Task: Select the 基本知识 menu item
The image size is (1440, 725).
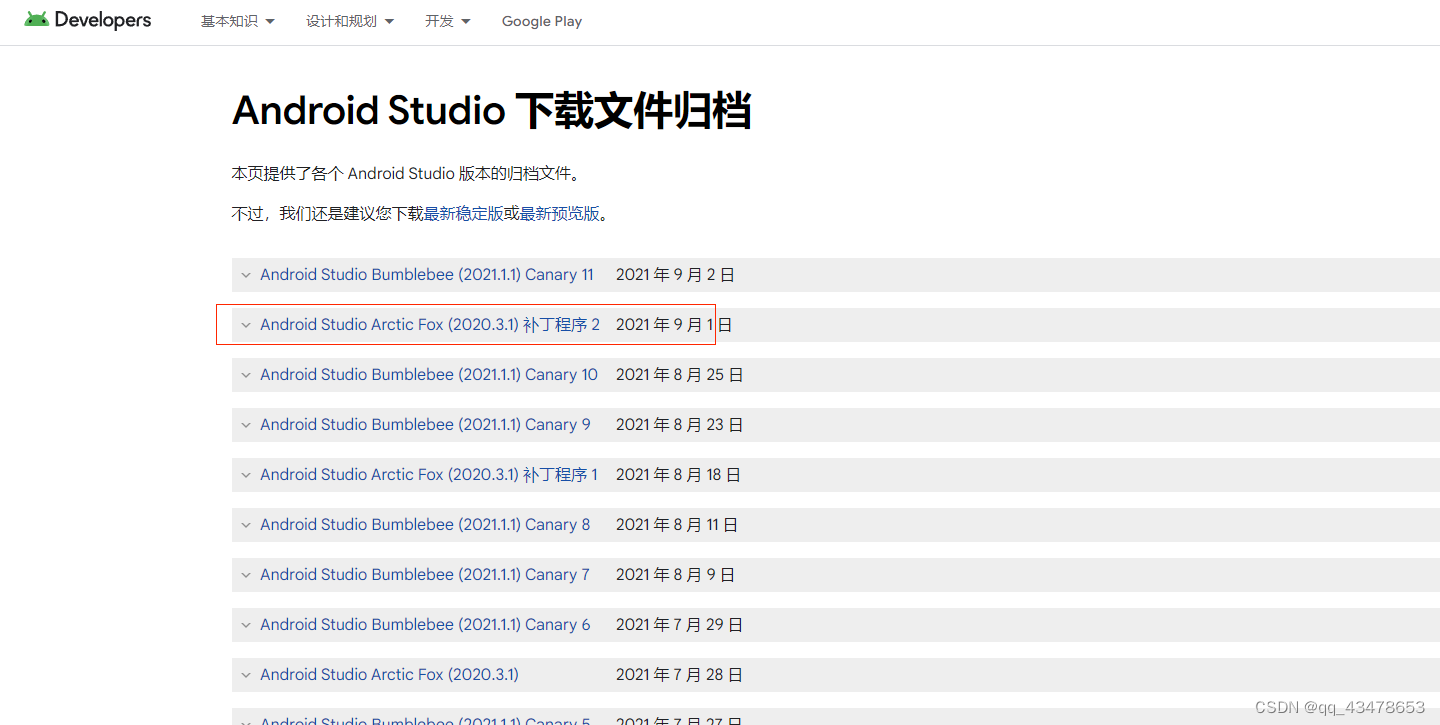Action: click(x=229, y=20)
